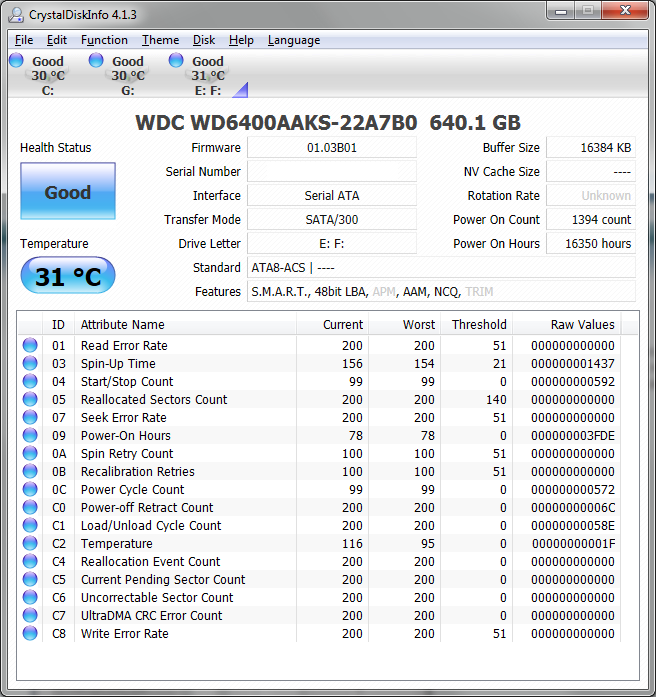Viewport: 656px width, 697px height.
Task: Click the Raw Values column header
Action: point(567,324)
